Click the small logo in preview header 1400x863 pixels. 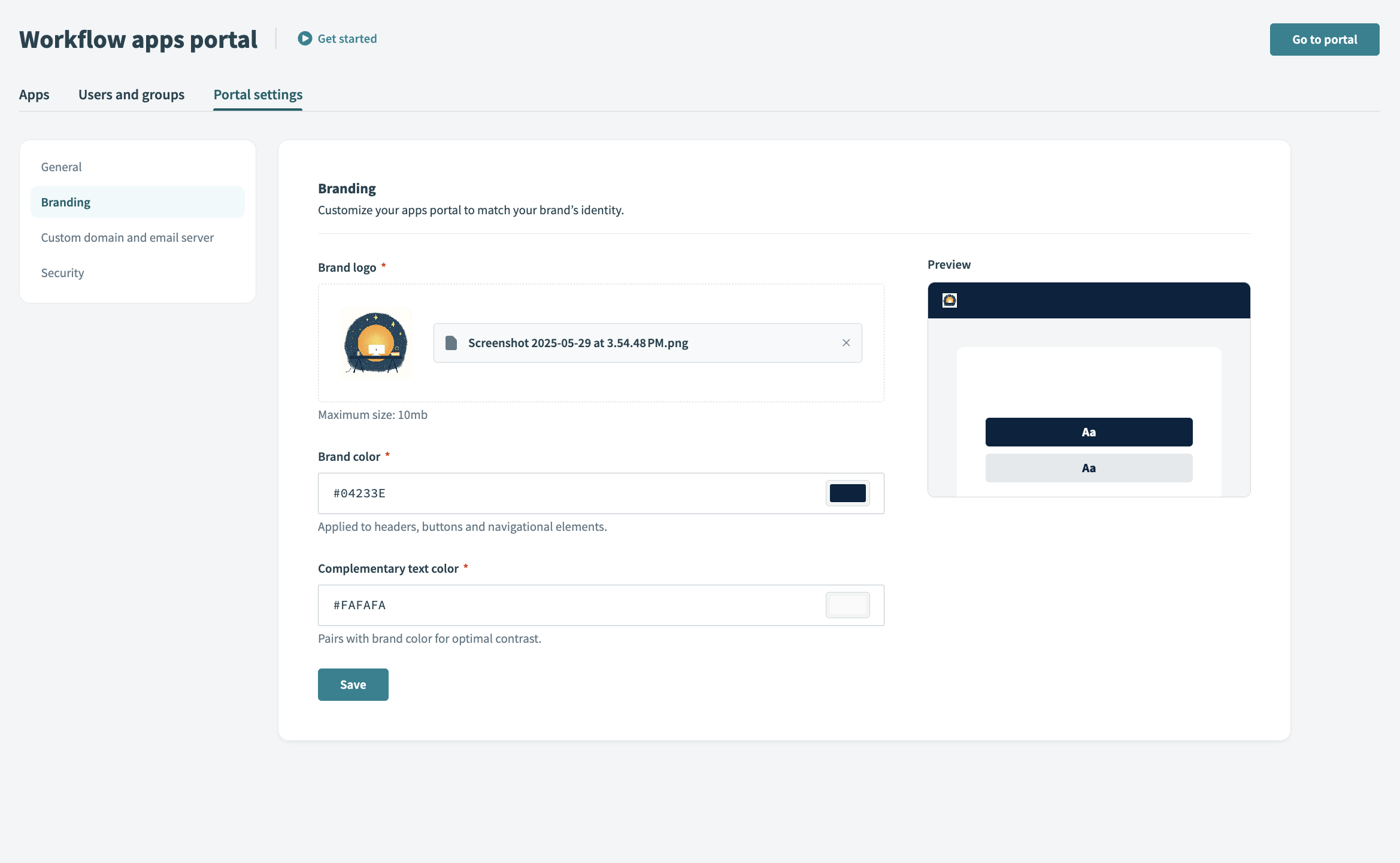click(950, 300)
